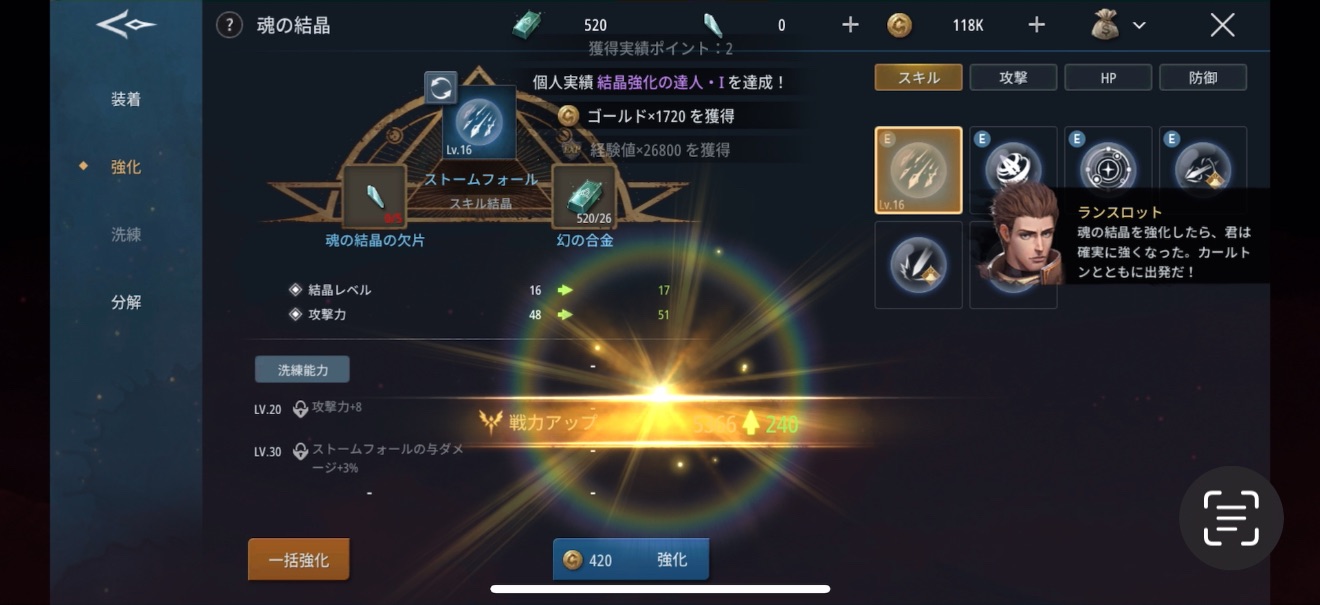This screenshot has height=605, width=1320.
Task: Add more crystal shards with plus
Action: (x=850, y=25)
